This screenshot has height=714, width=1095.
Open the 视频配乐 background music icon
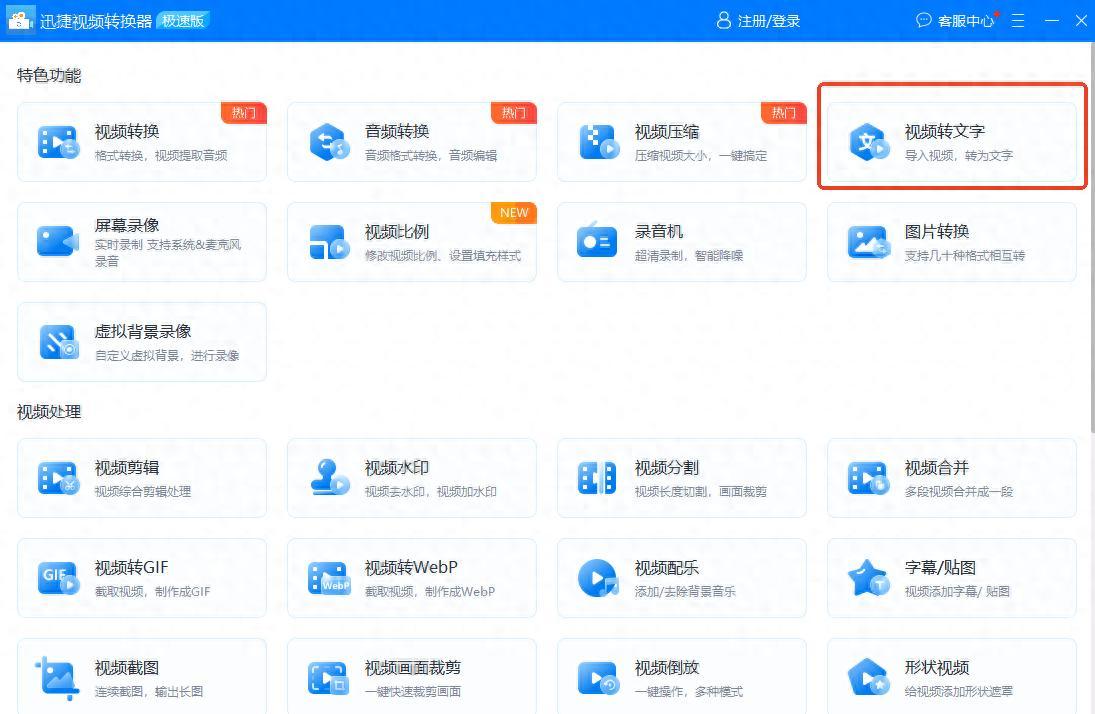pyautogui.click(x=598, y=578)
